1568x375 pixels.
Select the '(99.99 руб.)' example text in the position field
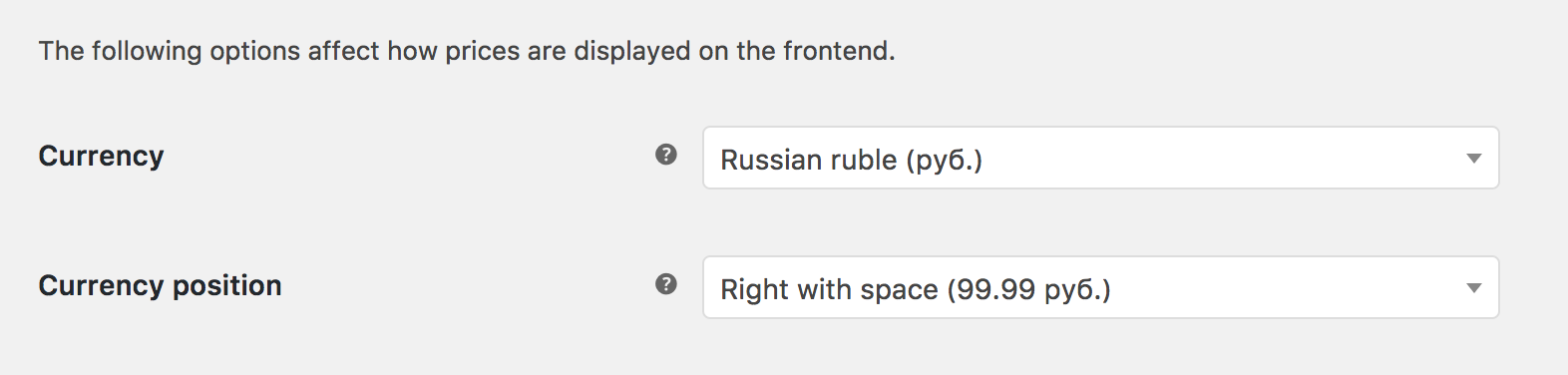1028,290
